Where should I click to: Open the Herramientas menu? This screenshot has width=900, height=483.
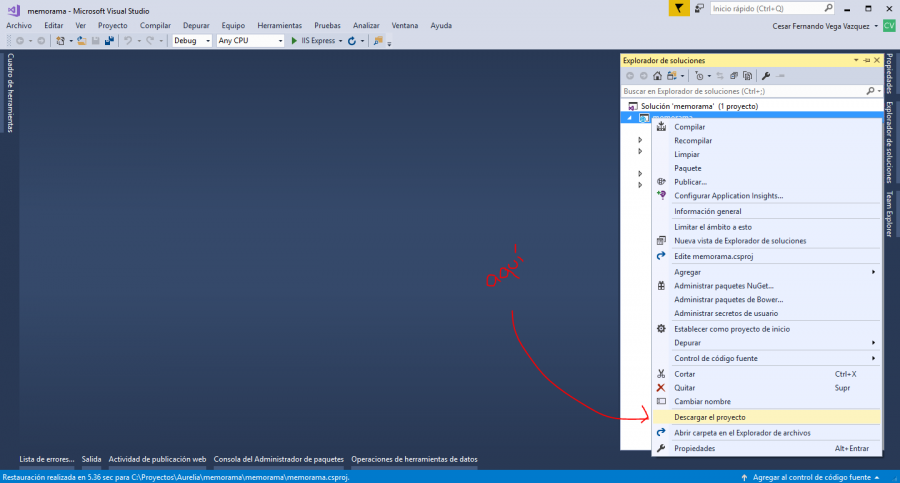tap(280, 25)
